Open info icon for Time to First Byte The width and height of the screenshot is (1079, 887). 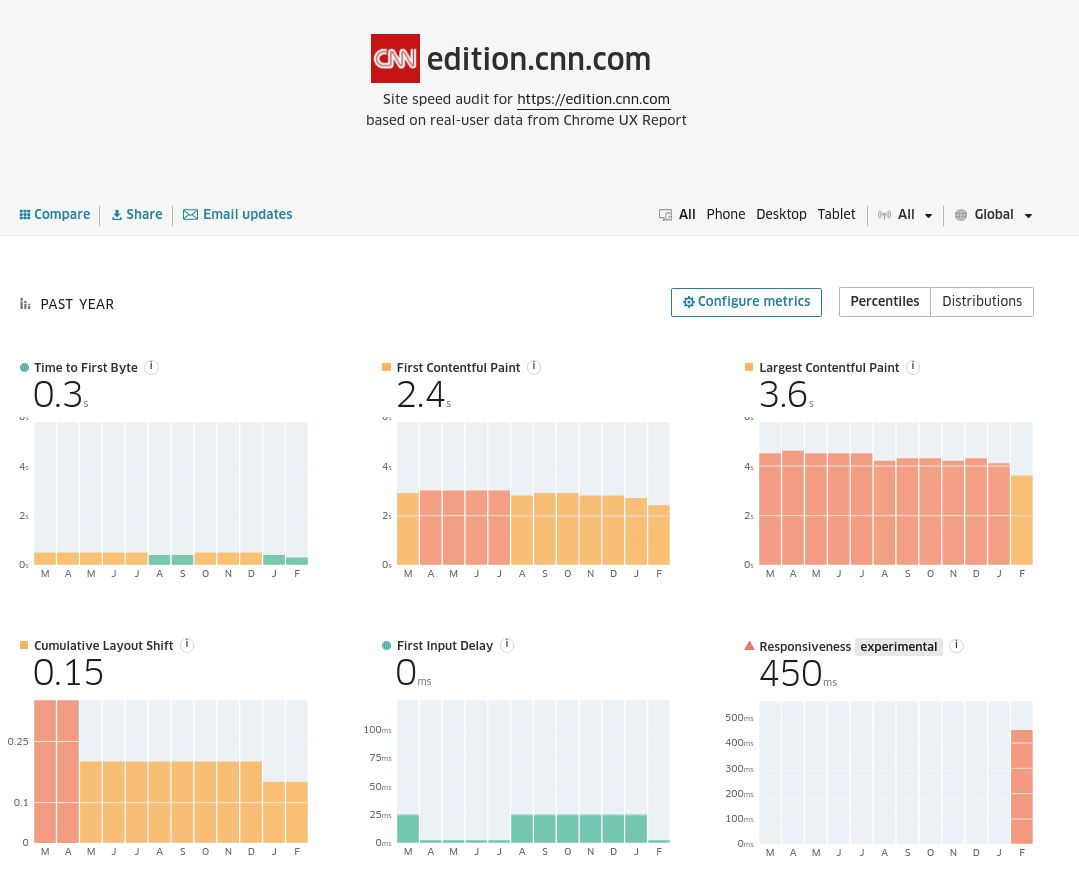[151, 367]
